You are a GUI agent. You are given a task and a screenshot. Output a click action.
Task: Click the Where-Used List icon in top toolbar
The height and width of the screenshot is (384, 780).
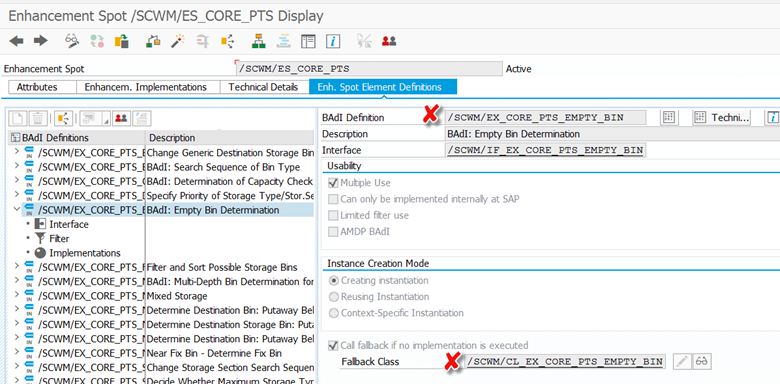pyautogui.click(x=227, y=41)
